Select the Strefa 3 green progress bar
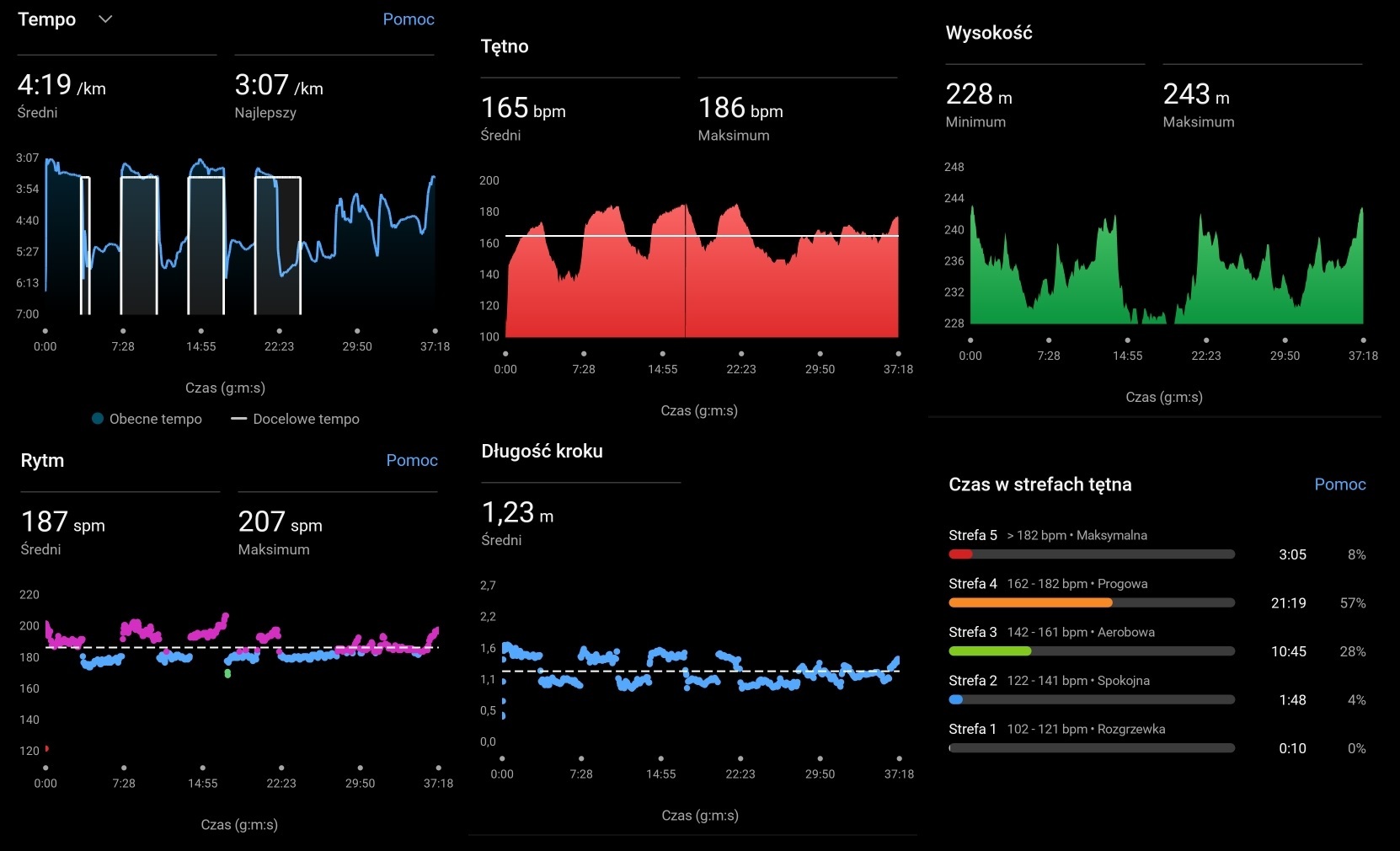The height and width of the screenshot is (851, 1400). (x=1091, y=651)
